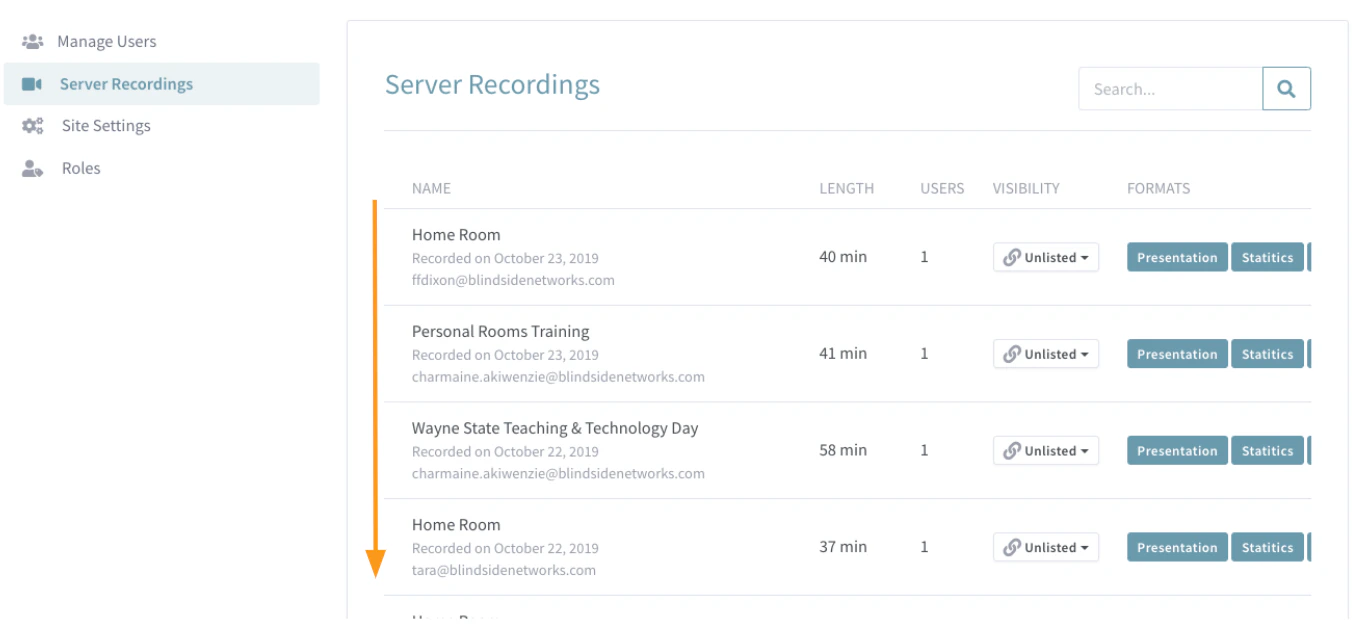Click the Server Recordings video camera icon
1359x633 pixels.
[x=32, y=84]
